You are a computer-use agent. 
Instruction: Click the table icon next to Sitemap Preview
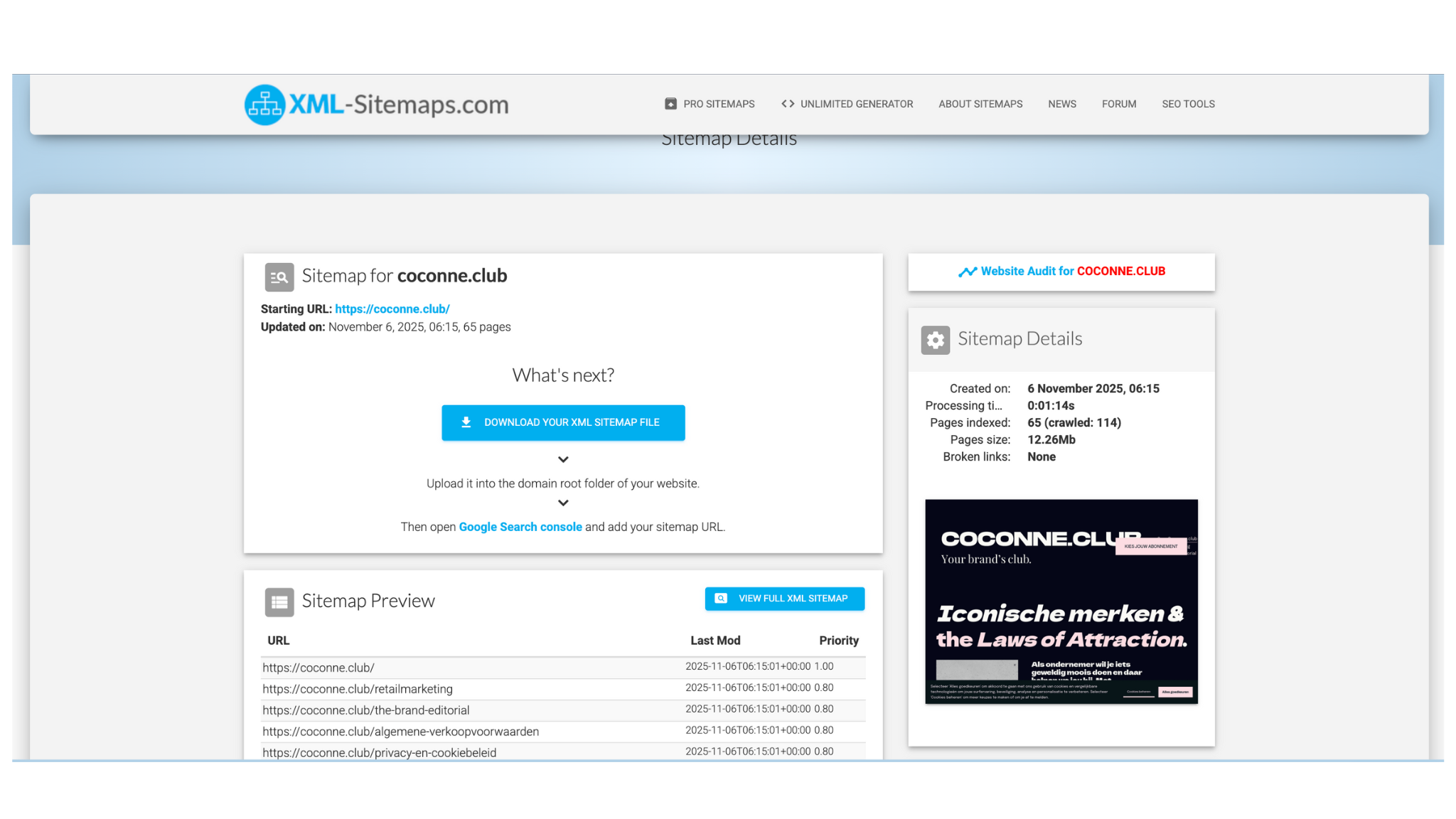(279, 602)
